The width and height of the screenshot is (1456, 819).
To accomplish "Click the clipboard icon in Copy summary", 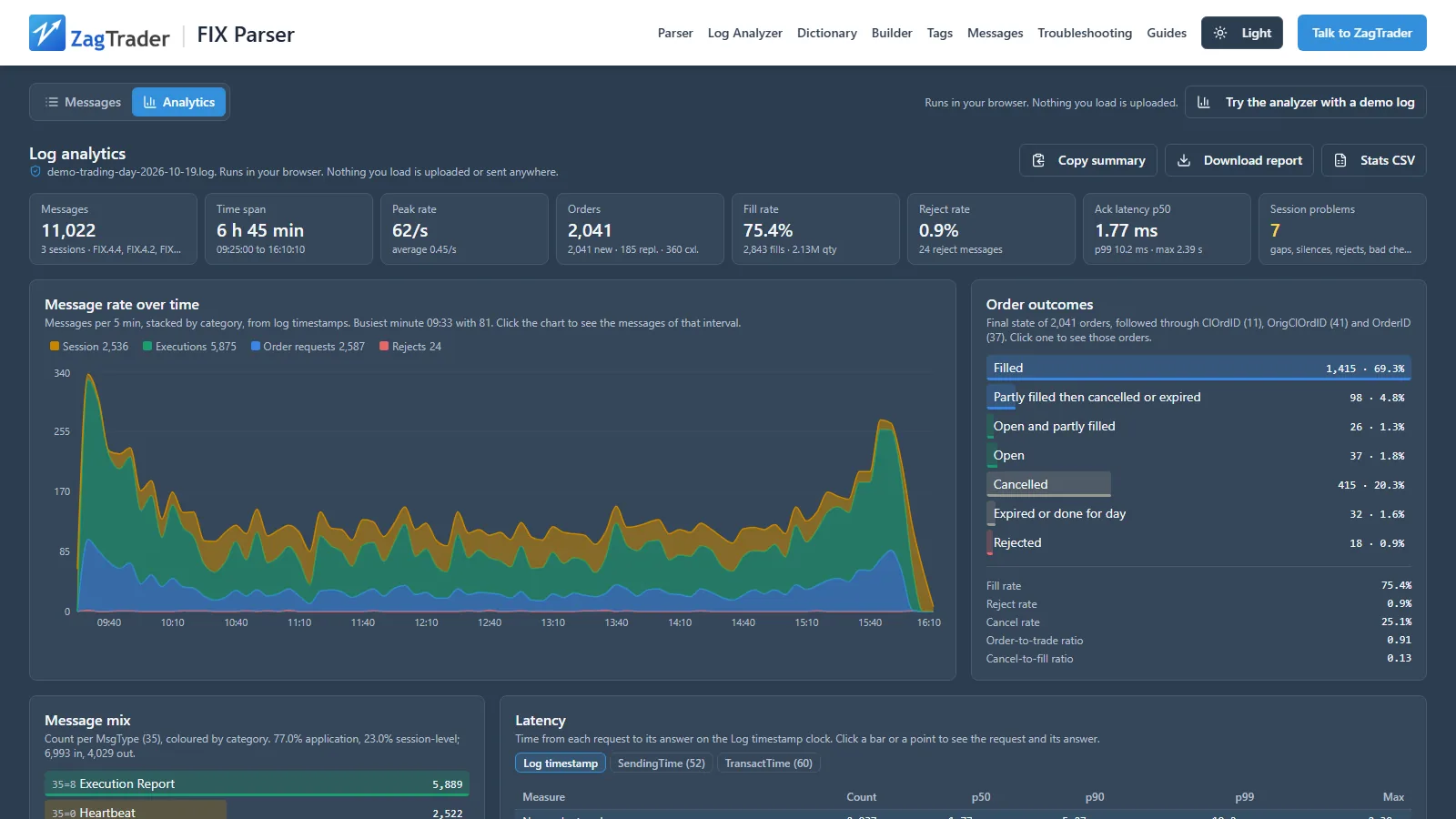I will click(x=1038, y=160).
